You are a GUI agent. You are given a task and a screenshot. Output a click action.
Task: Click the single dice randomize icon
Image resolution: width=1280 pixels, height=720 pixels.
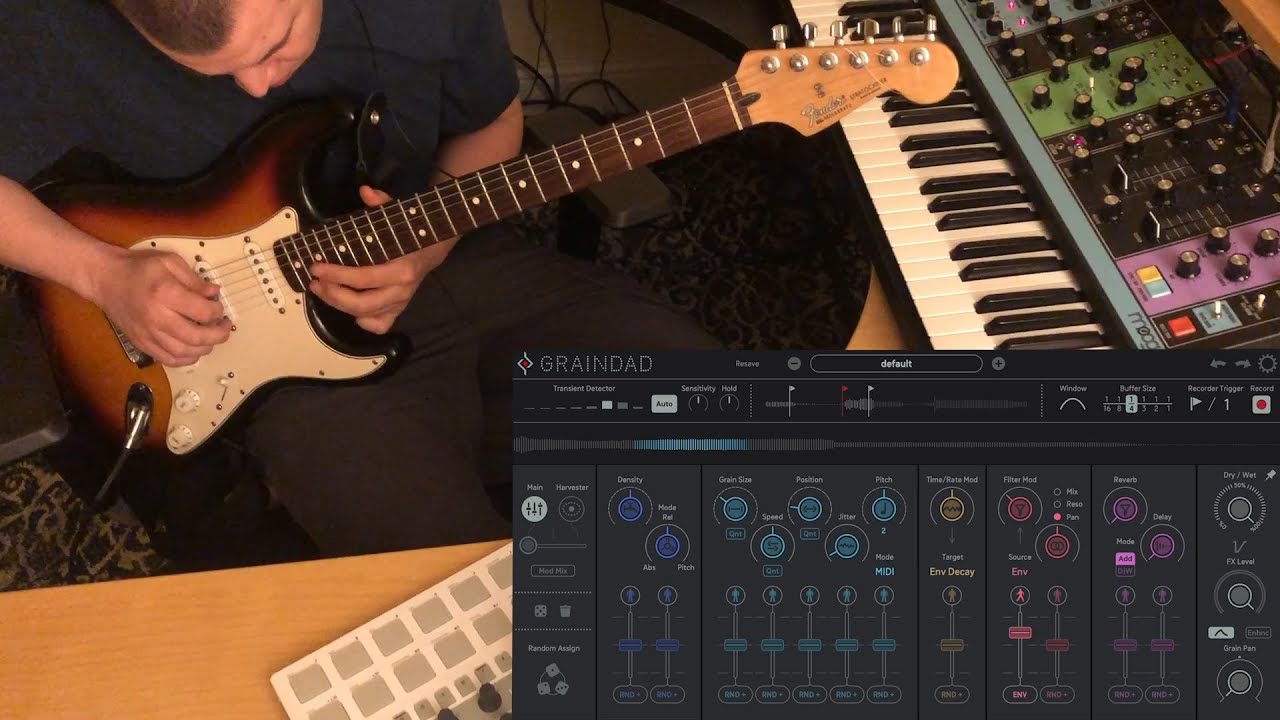click(540, 610)
